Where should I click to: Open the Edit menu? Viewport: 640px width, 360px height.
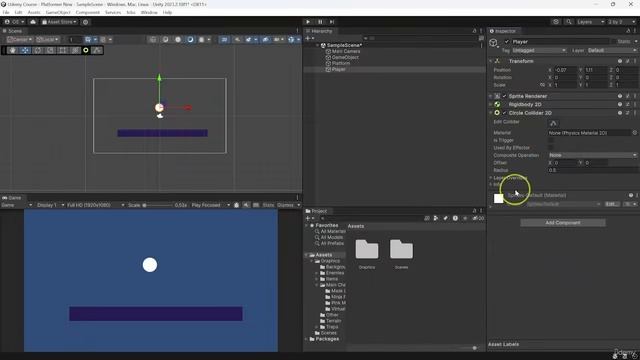(x=18, y=13)
